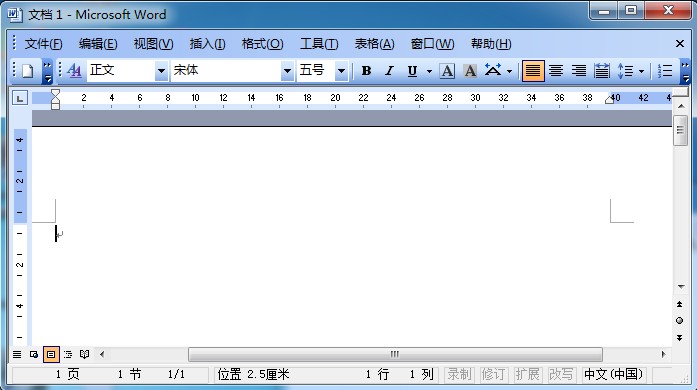Viewport: 697px width, 390px height.
Task: Go to previous page button
Action: click(x=680, y=304)
